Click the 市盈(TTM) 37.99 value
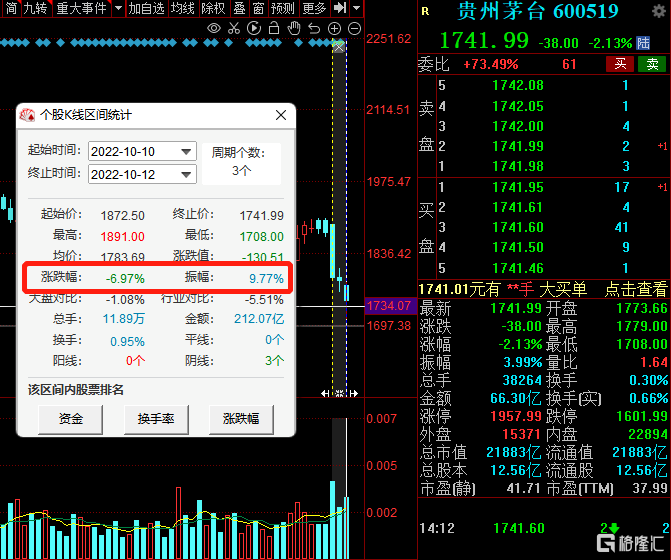Screen dimensions: 671x560 (650, 488)
